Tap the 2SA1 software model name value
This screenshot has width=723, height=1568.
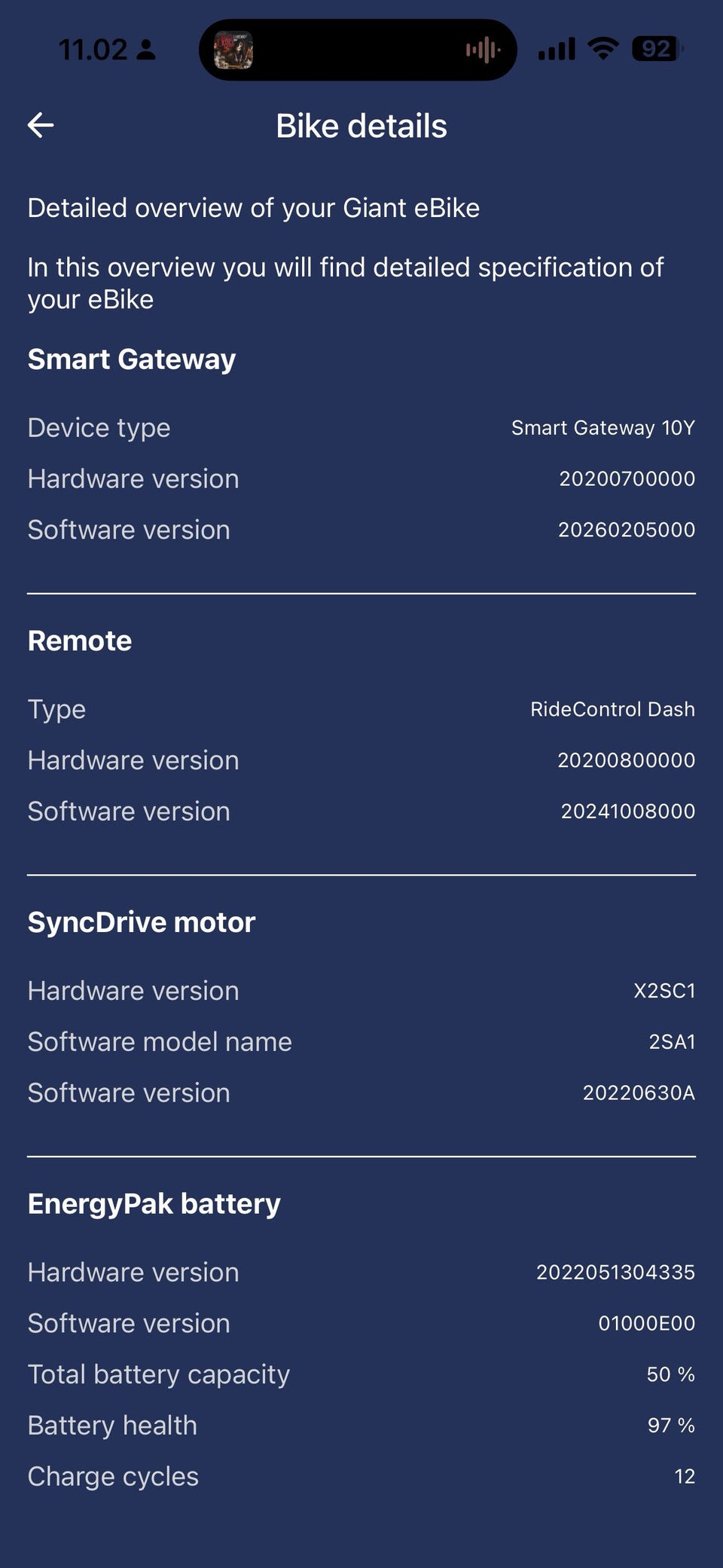pos(672,1042)
